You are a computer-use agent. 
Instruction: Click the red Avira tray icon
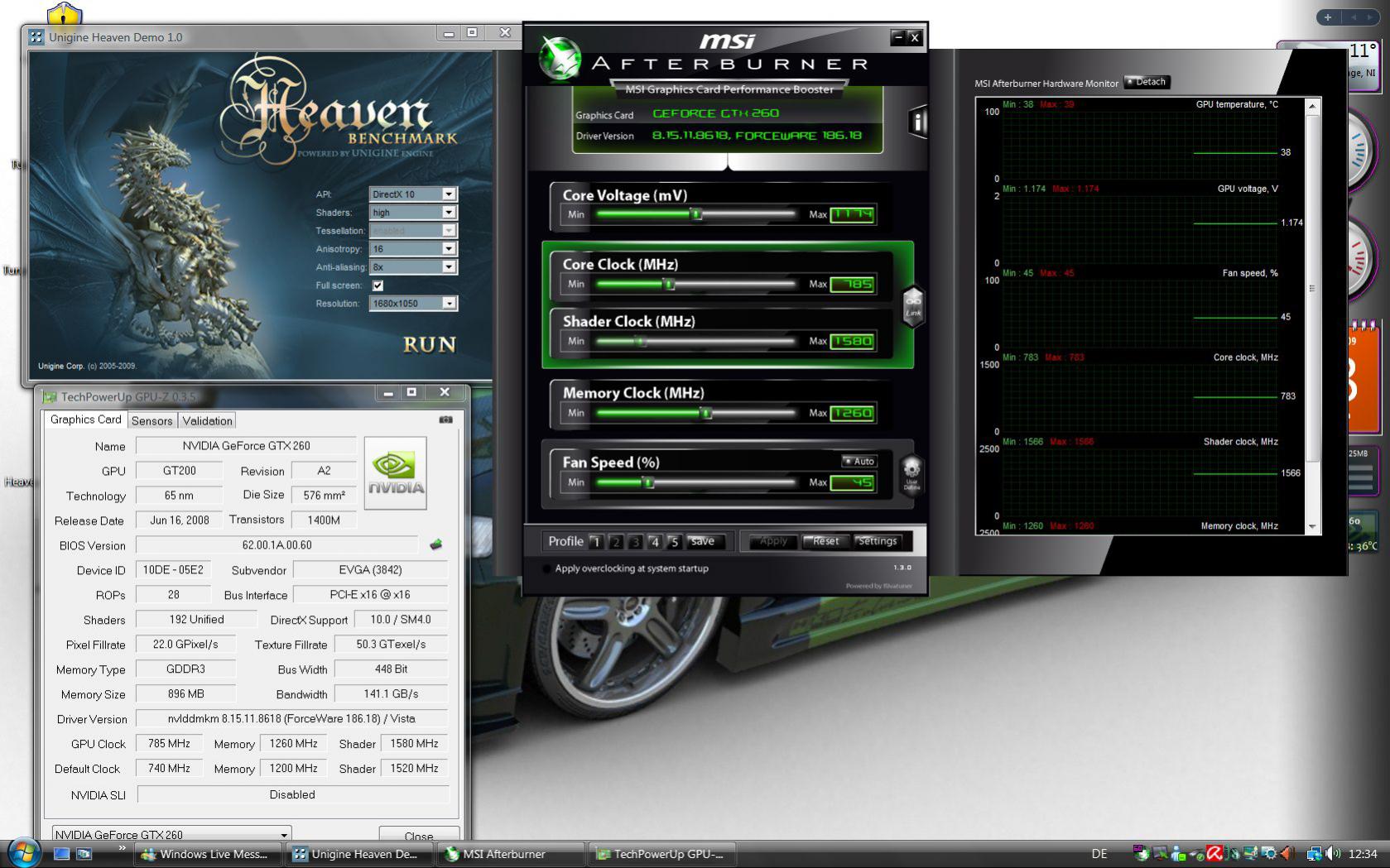point(1214,854)
